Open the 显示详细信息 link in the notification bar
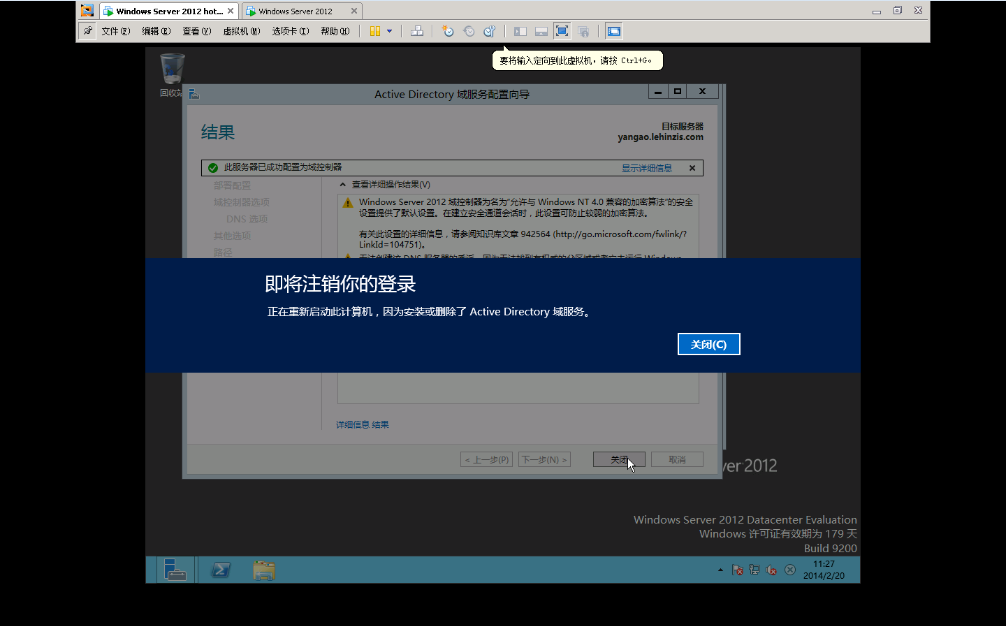Screen dimensions: 1006x626 tap(646, 167)
